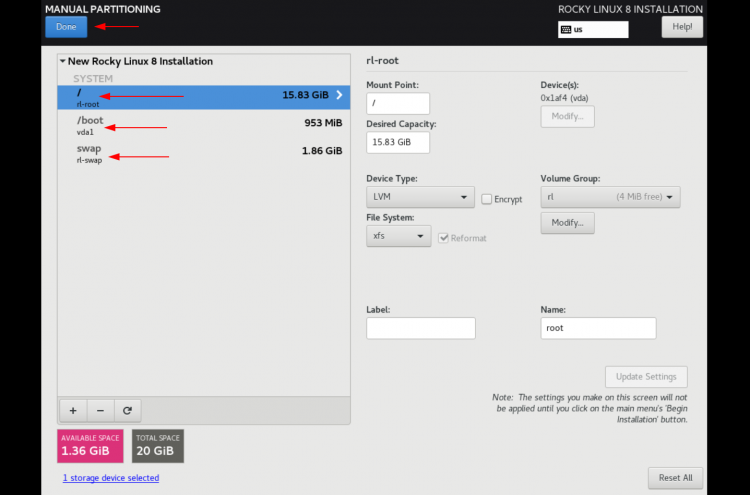750x495 pixels.
Task: Open the Volume Group rl dropdown
Action: [610, 197]
